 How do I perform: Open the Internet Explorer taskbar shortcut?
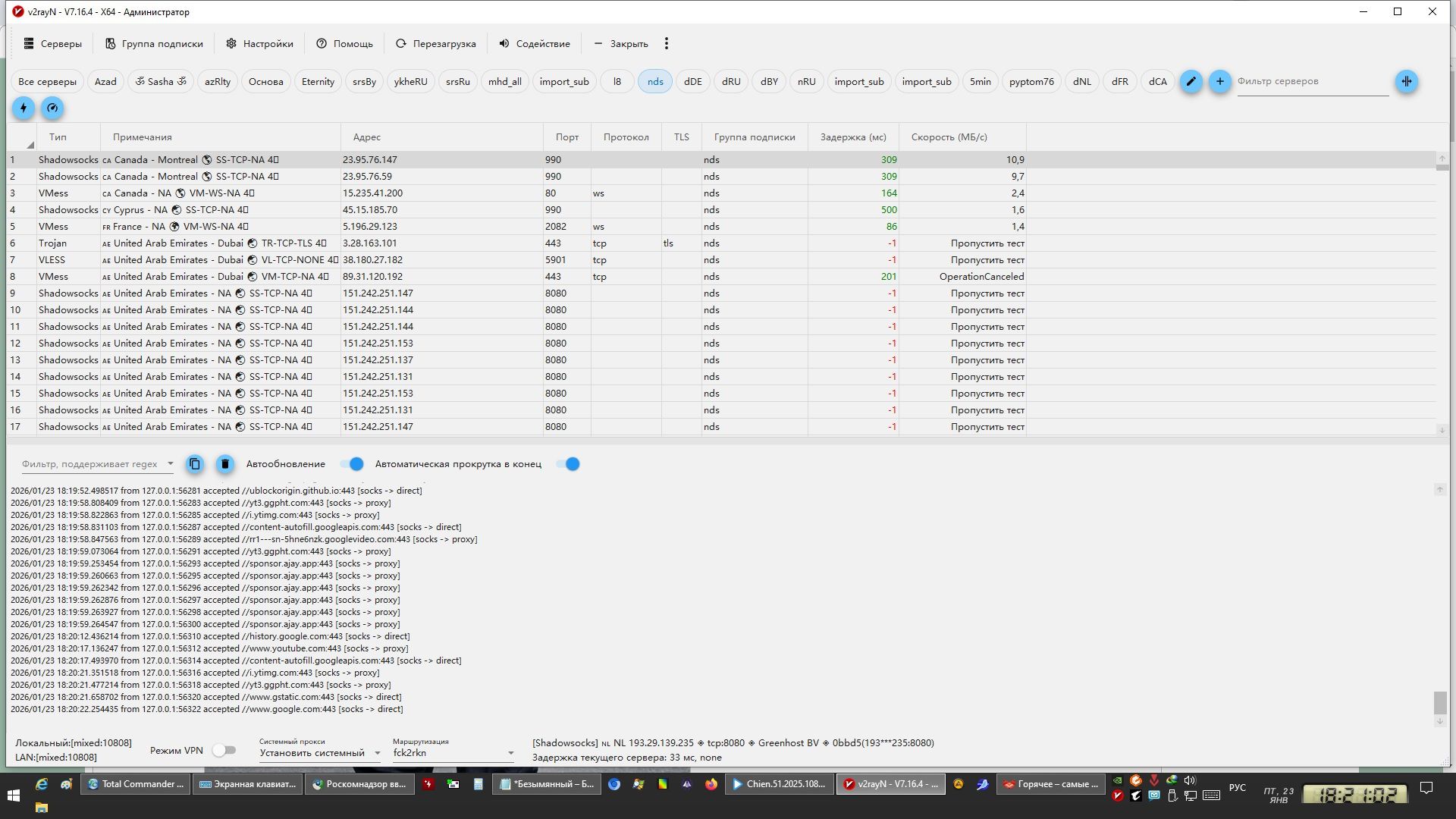click(x=42, y=784)
